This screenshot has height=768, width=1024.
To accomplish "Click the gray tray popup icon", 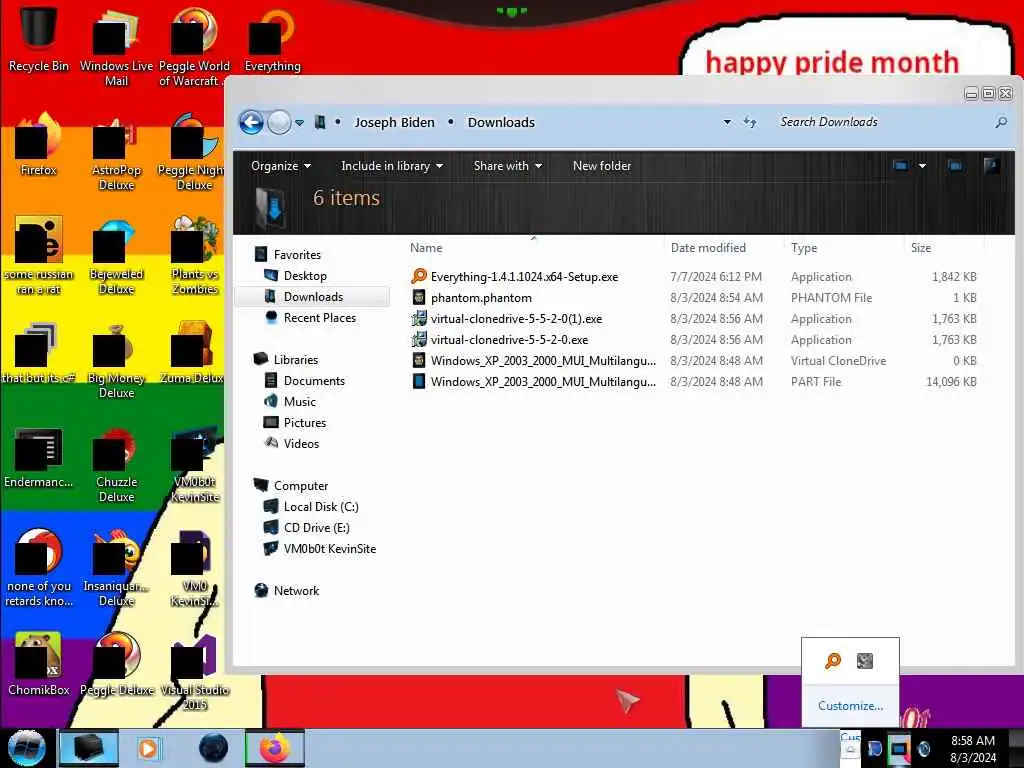I will [865, 661].
